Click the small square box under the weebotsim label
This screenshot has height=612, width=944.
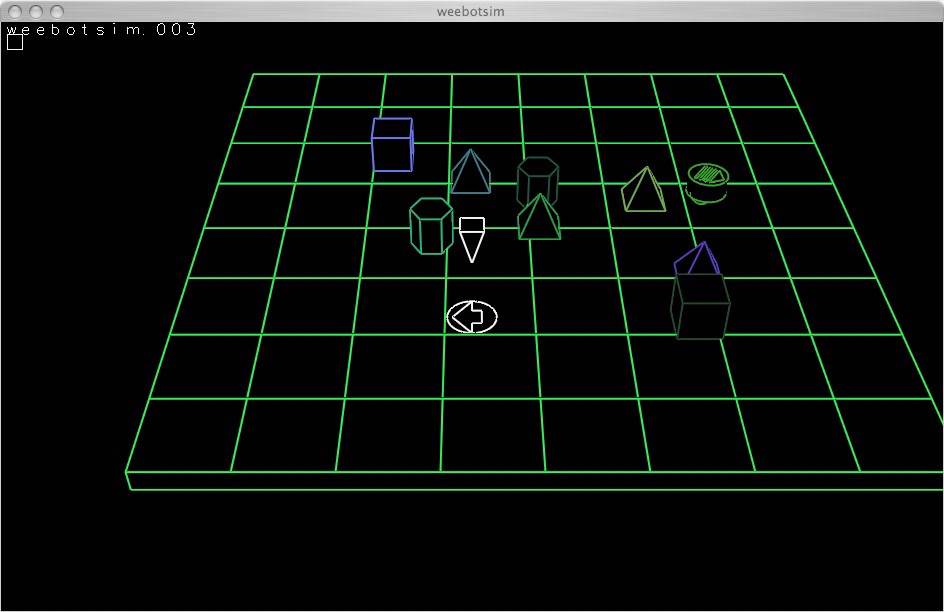coord(15,42)
